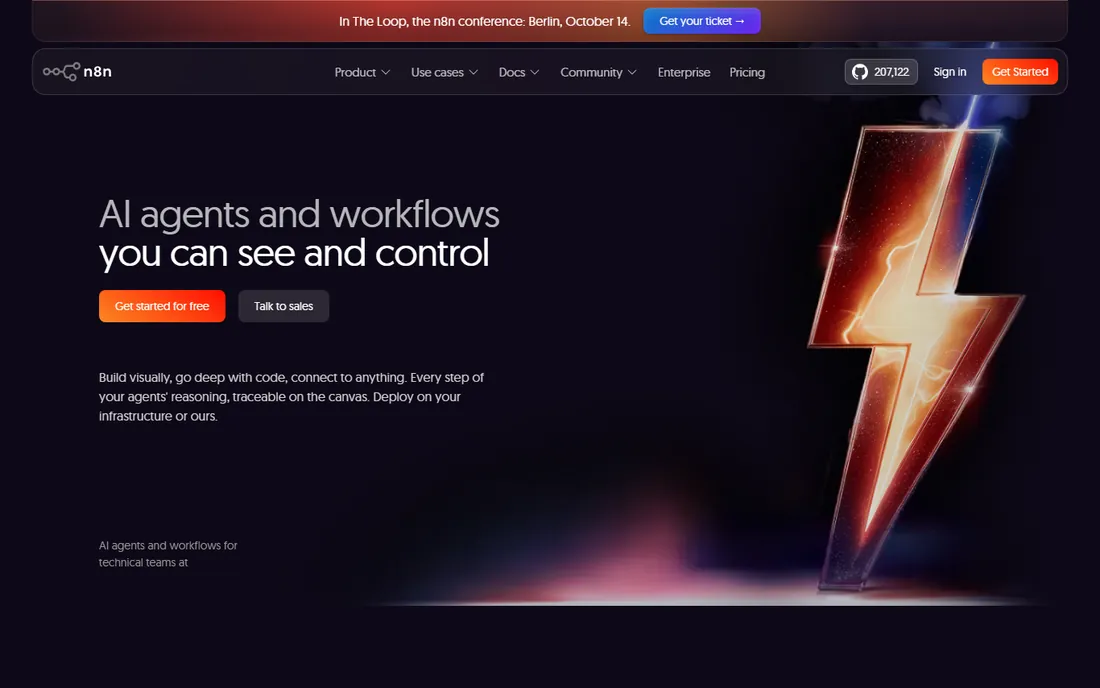Open the Product menu label
1100x688 pixels.
click(355, 72)
